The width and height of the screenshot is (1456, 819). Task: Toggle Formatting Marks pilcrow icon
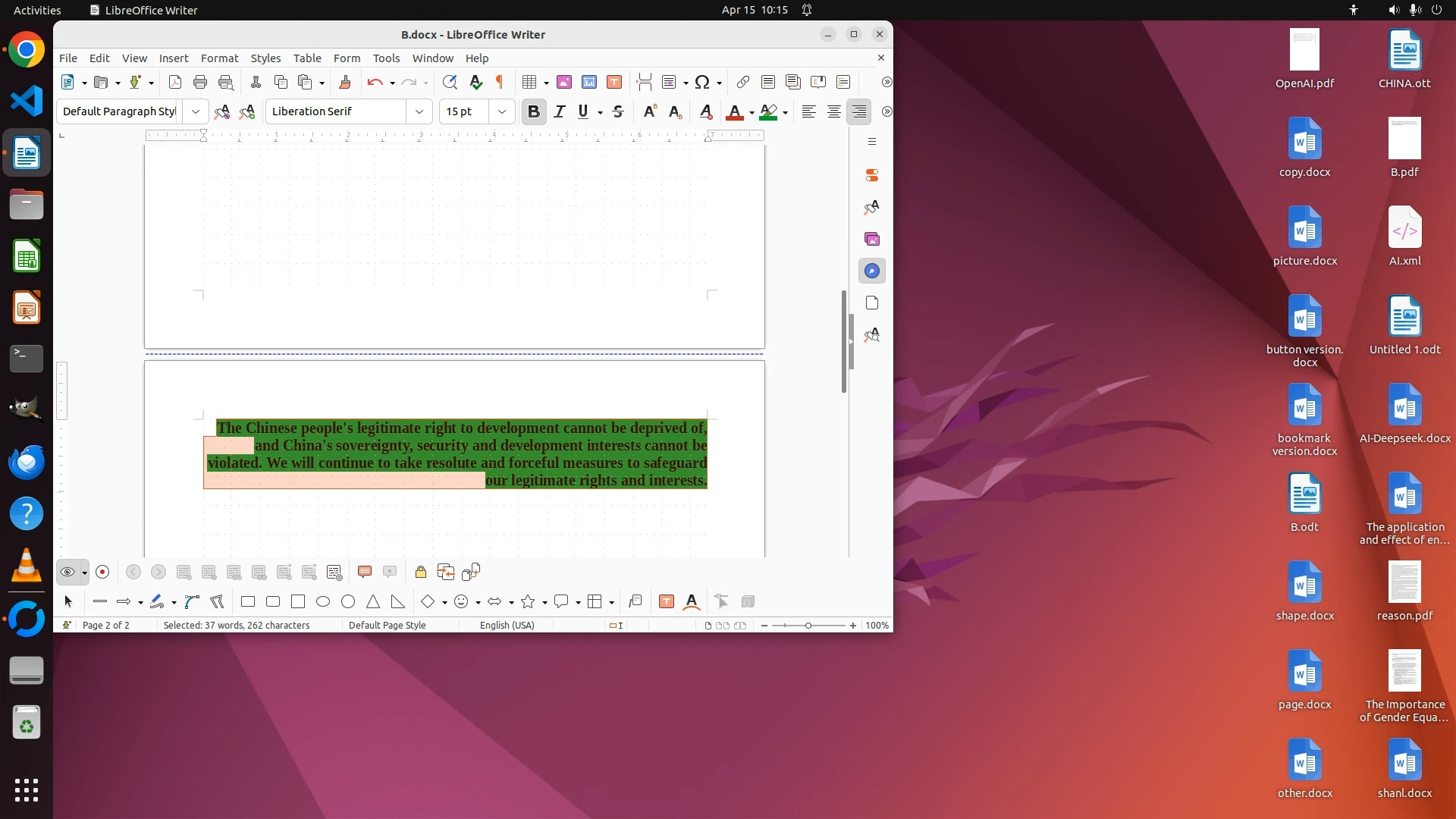(500, 83)
